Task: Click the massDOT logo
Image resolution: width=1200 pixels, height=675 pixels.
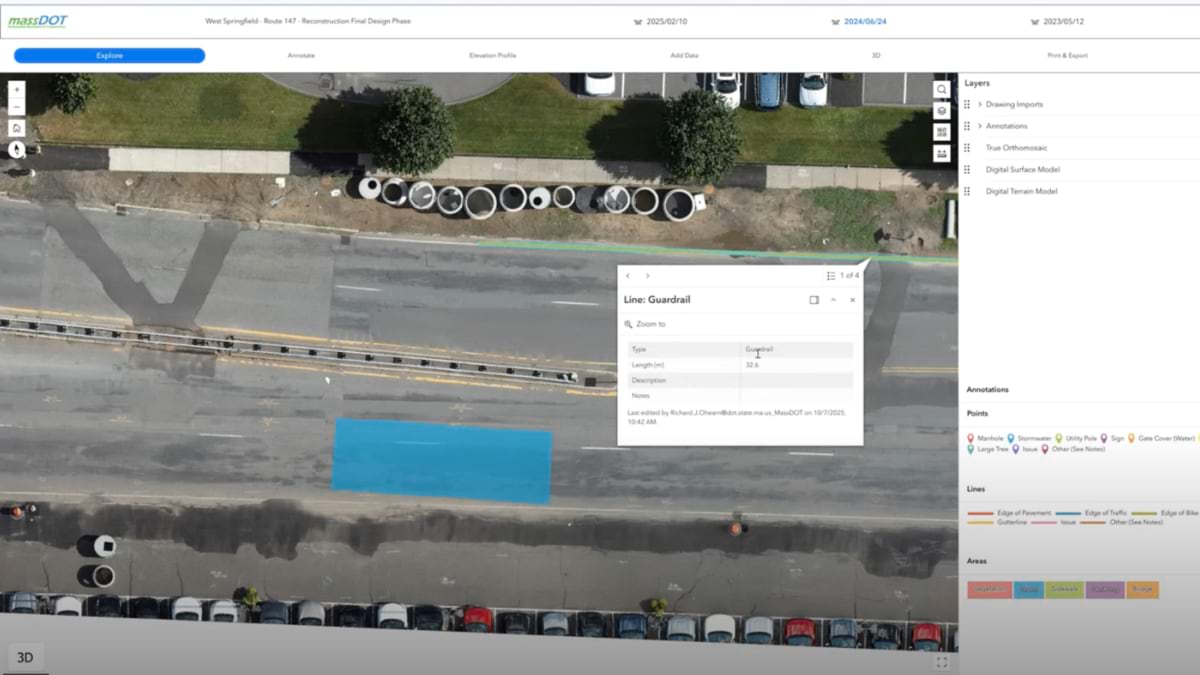Action: click(38, 21)
